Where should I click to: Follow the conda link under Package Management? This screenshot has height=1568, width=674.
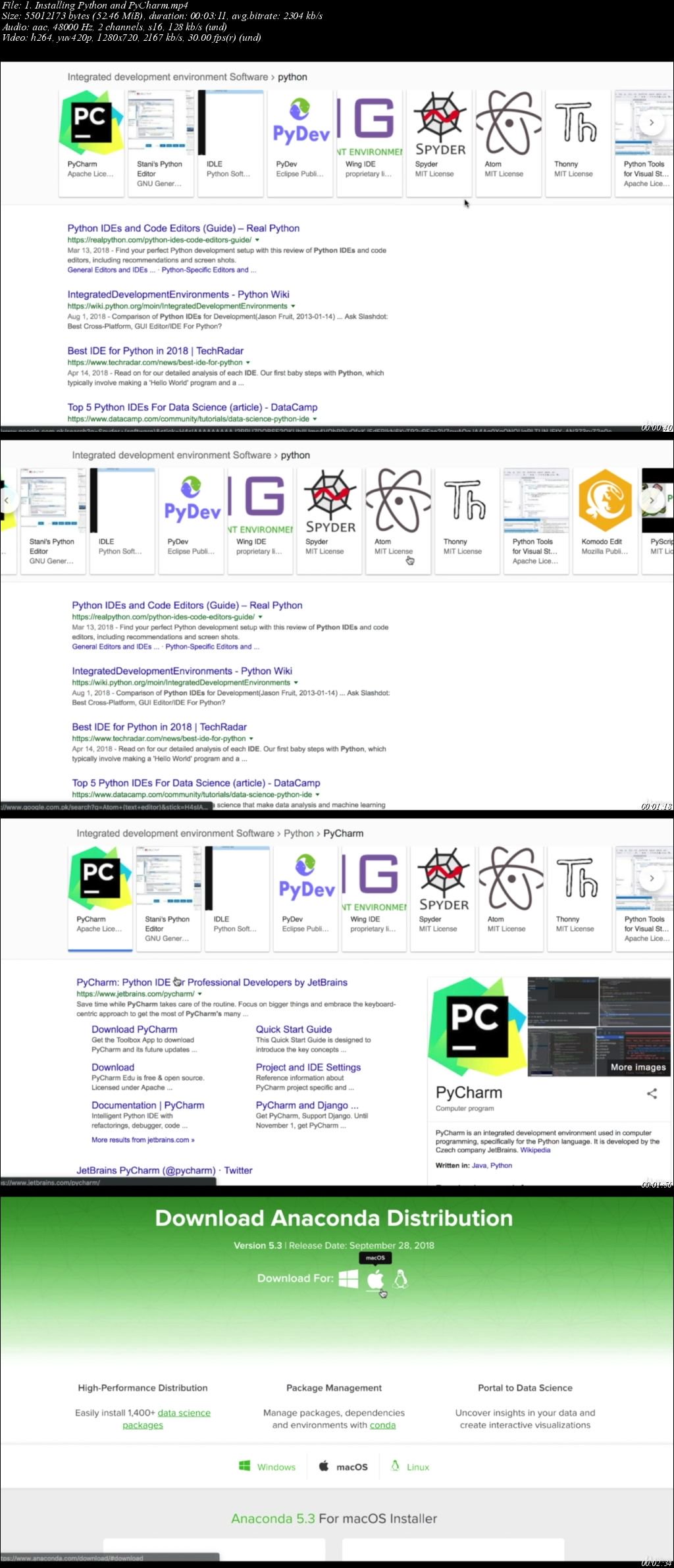point(382,1425)
